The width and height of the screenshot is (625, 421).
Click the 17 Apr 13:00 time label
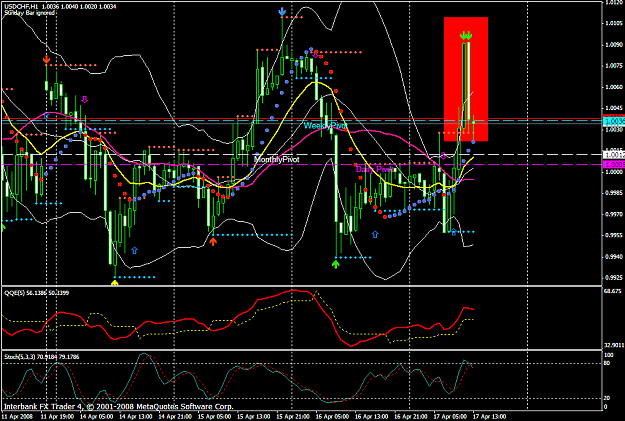pos(489,416)
